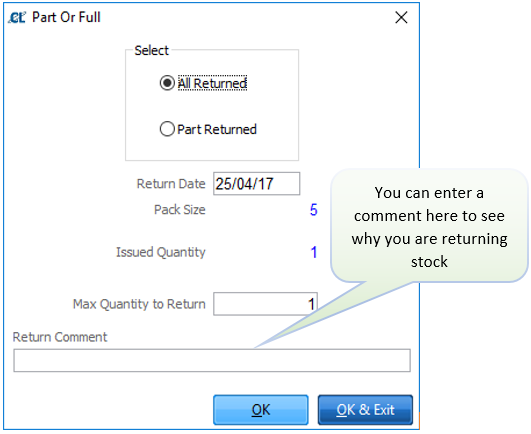The height and width of the screenshot is (434, 531).
Task: Close the Part Or Full dialog
Action: click(401, 17)
